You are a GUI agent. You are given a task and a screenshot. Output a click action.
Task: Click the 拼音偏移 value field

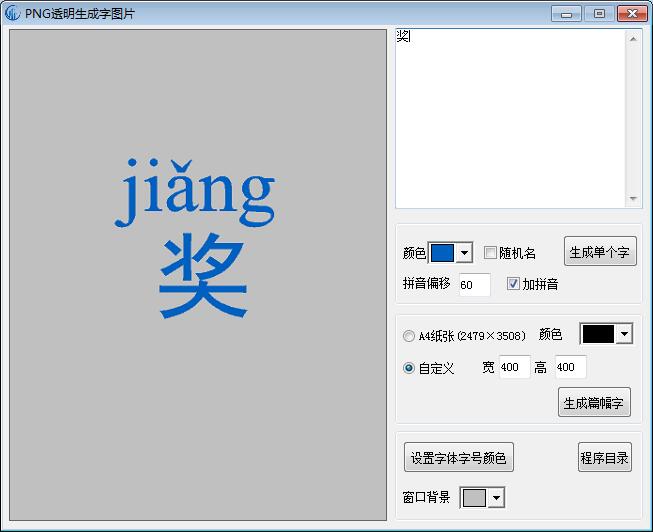coord(475,285)
